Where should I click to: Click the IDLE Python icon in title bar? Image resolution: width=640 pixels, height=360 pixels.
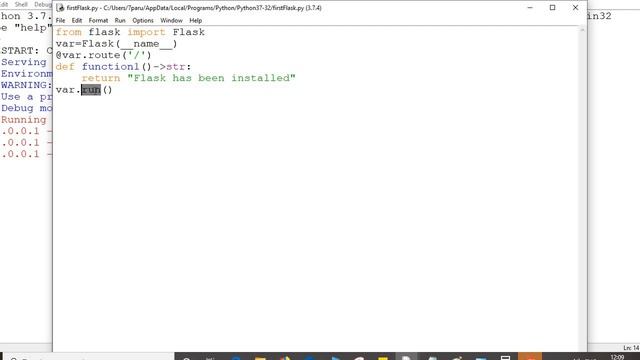[60, 8]
